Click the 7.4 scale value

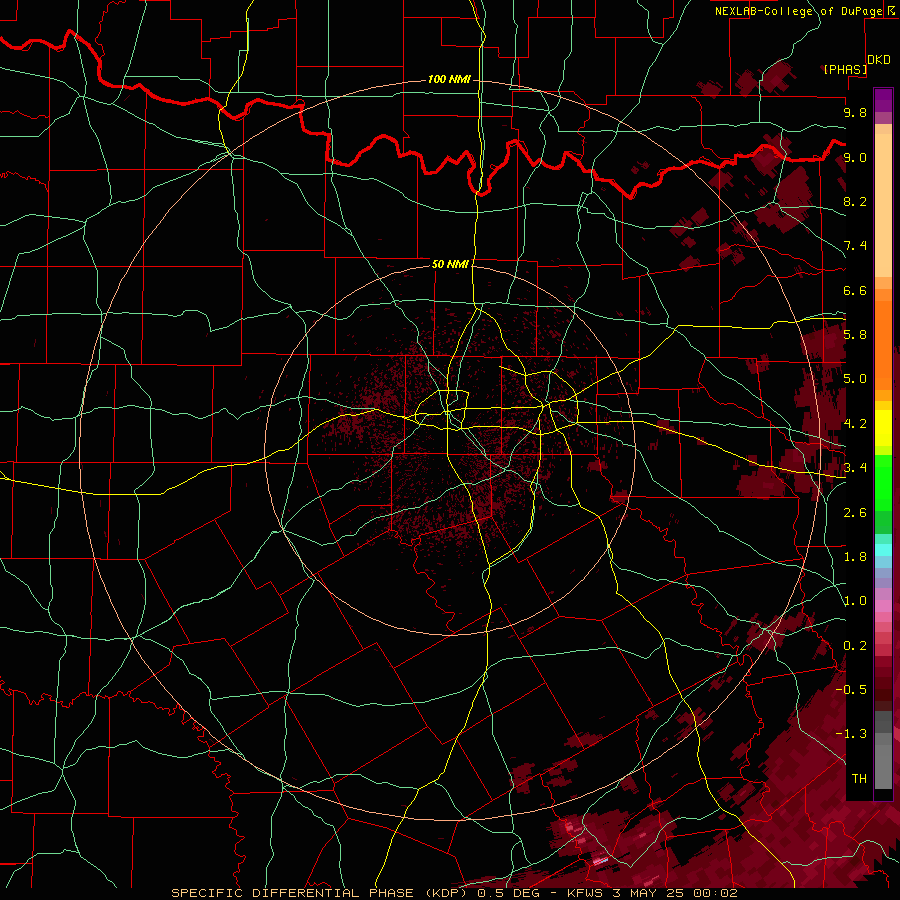(x=855, y=246)
